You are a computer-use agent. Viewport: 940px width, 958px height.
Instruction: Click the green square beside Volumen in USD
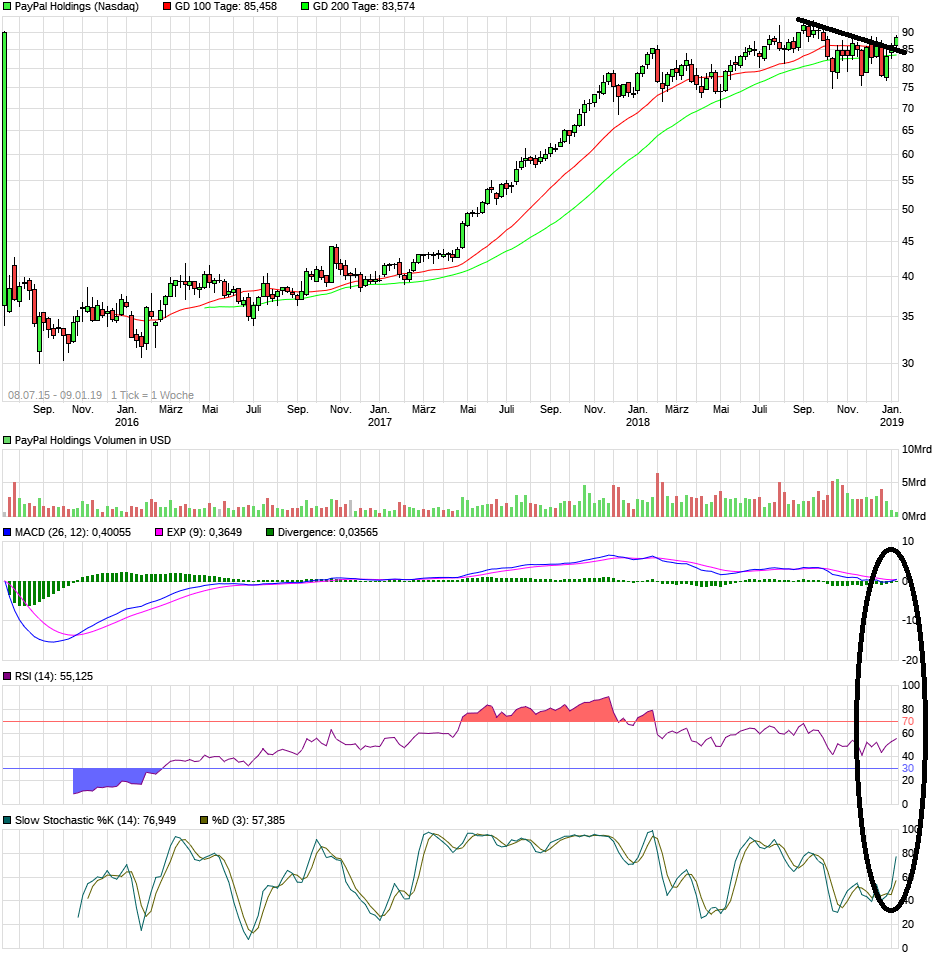pos(7,441)
